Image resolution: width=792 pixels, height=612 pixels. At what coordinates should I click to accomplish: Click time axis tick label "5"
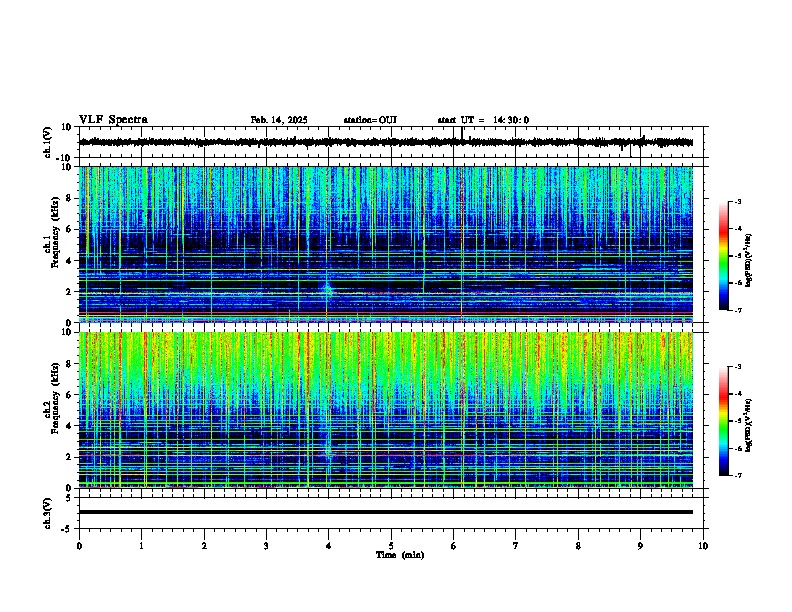coord(391,546)
